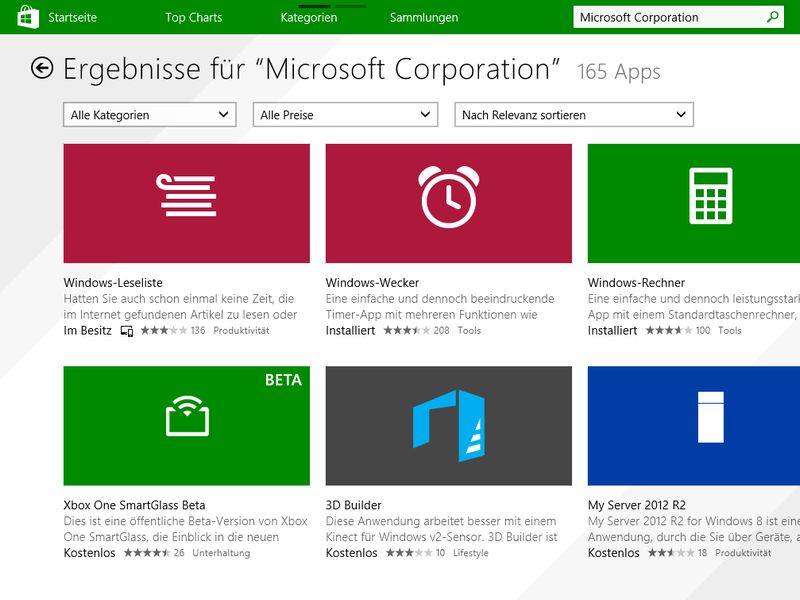Image resolution: width=800 pixels, height=600 pixels.
Task: Open the Windows-Rechner calculator tile
Action: tap(694, 204)
